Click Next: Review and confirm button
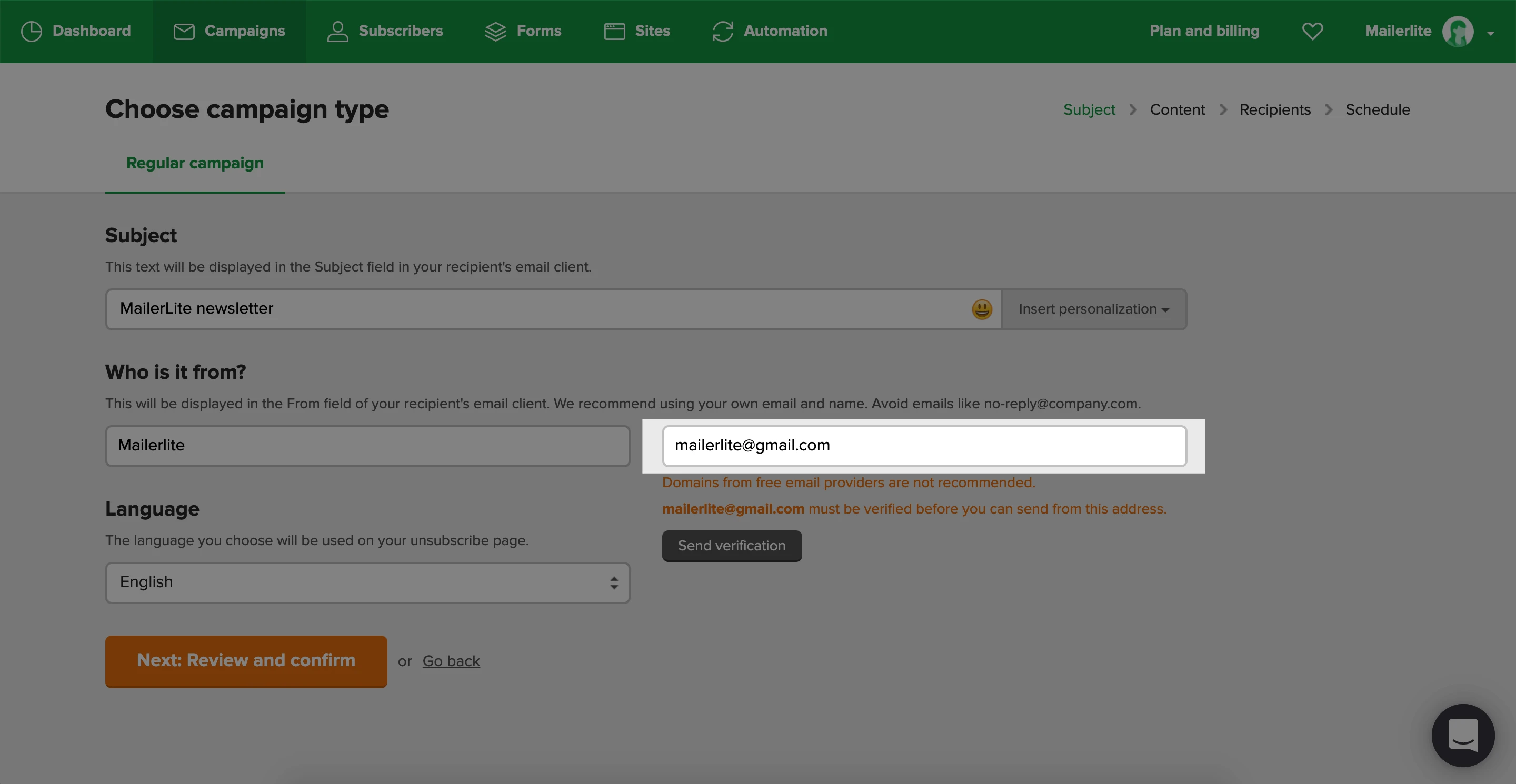 pos(246,660)
